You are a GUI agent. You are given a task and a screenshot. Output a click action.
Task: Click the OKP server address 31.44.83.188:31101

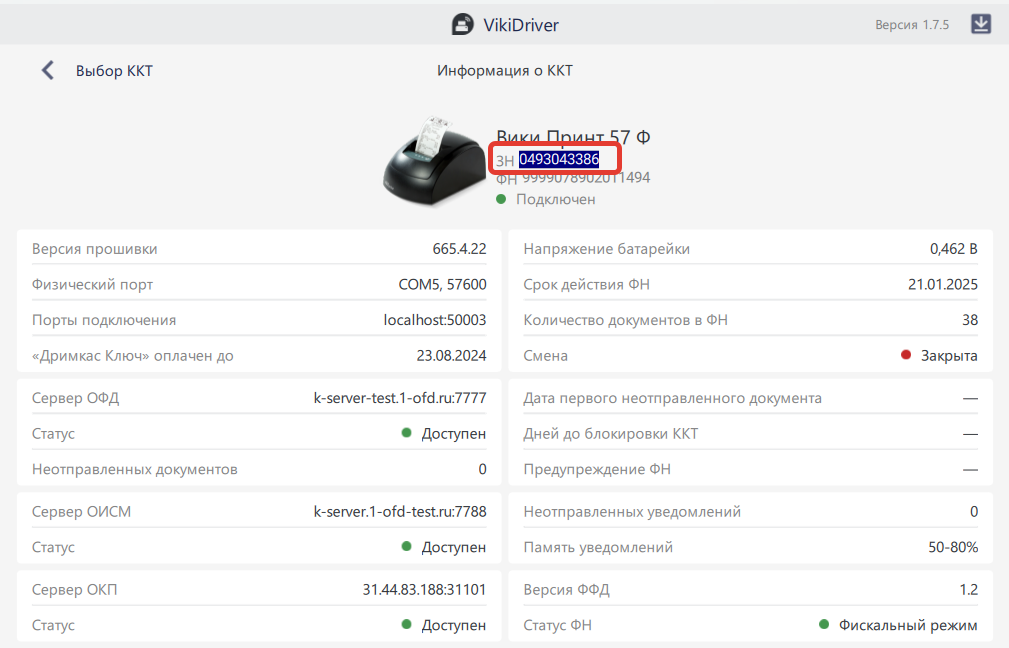pos(424,589)
